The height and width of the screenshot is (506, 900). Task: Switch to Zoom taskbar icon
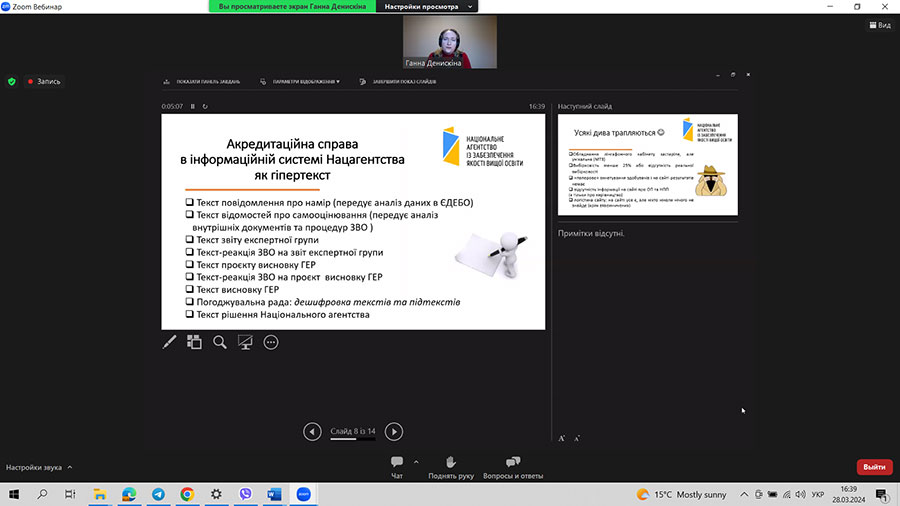pyautogui.click(x=304, y=494)
